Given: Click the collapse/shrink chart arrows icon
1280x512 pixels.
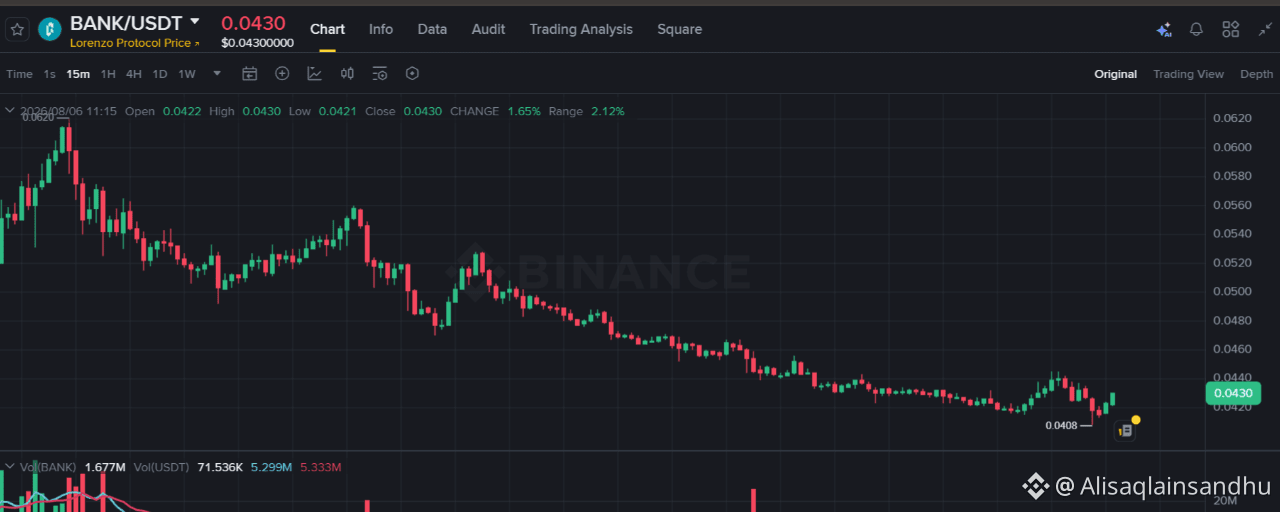Looking at the screenshot, I should pos(1265,30).
